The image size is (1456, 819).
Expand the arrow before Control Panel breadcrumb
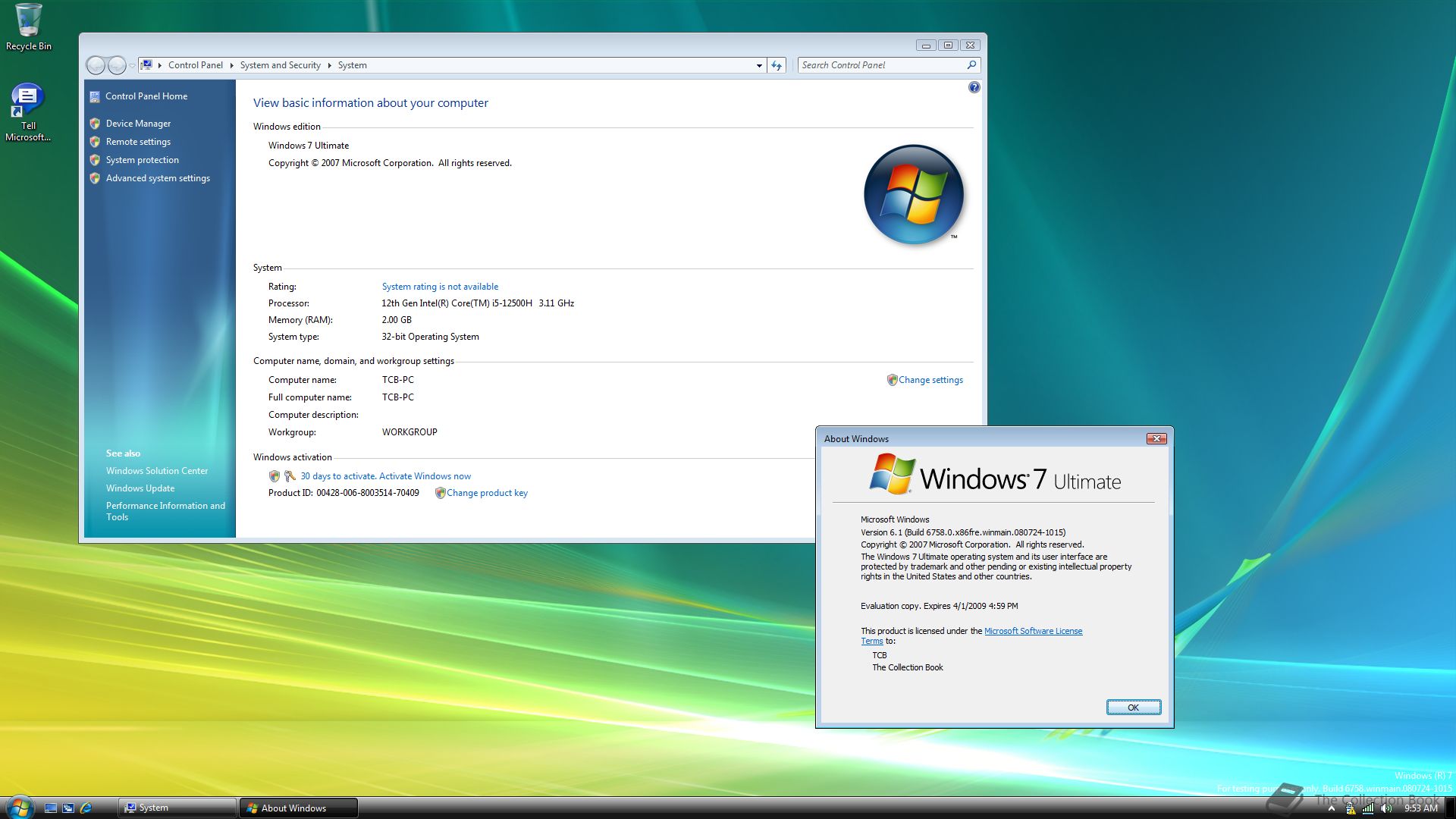click(160, 65)
